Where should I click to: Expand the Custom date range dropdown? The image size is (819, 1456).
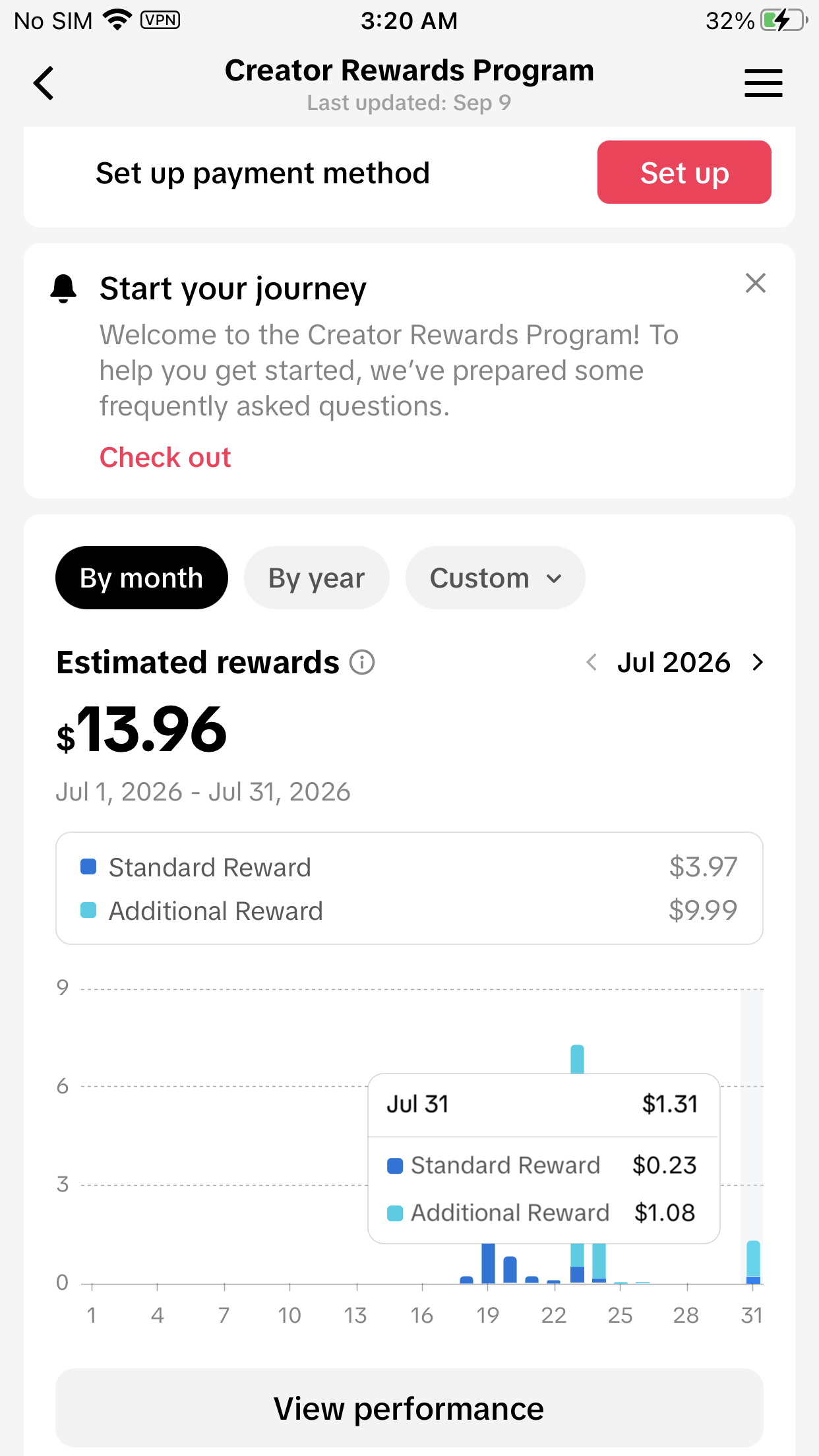pos(495,578)
